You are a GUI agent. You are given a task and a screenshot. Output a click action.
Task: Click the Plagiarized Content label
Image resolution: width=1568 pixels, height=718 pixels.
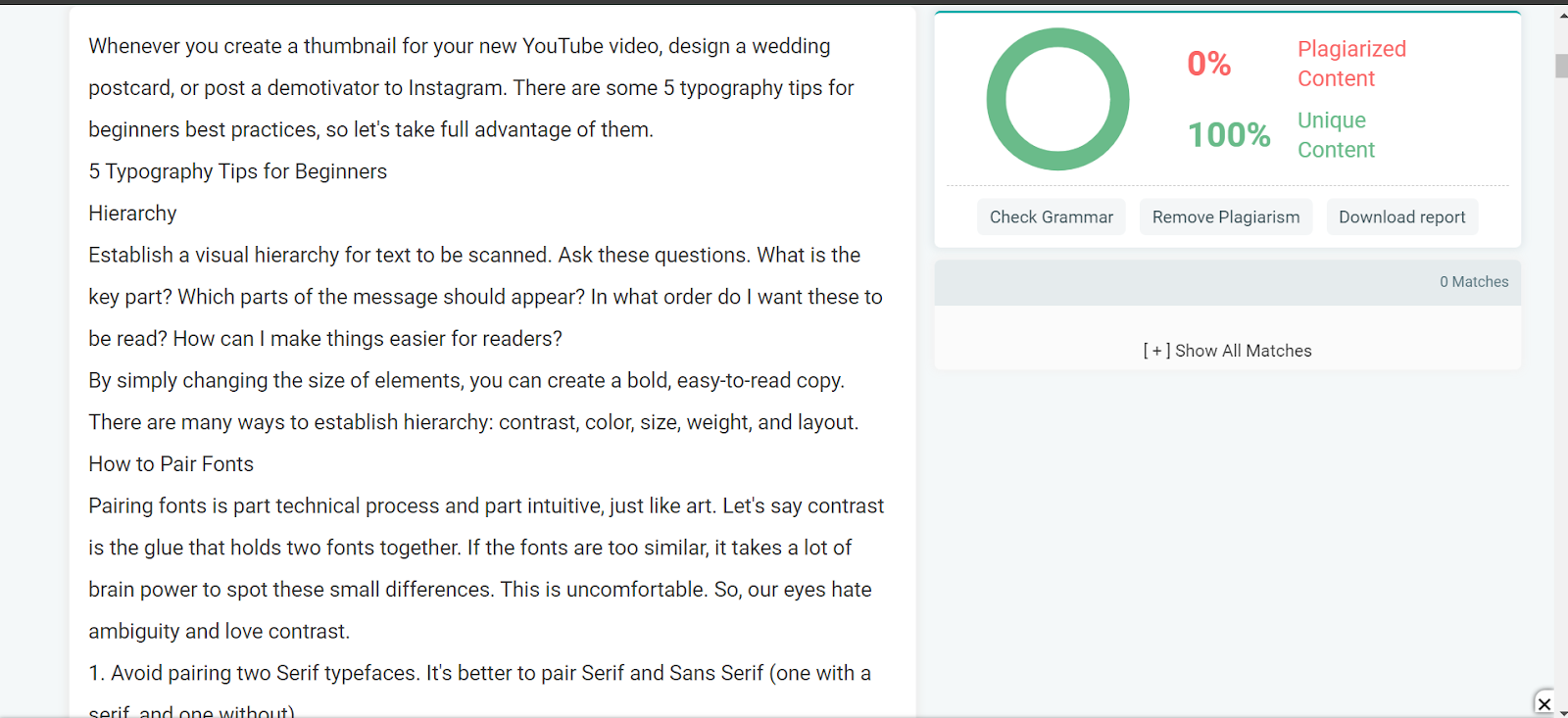[1351, 64]
